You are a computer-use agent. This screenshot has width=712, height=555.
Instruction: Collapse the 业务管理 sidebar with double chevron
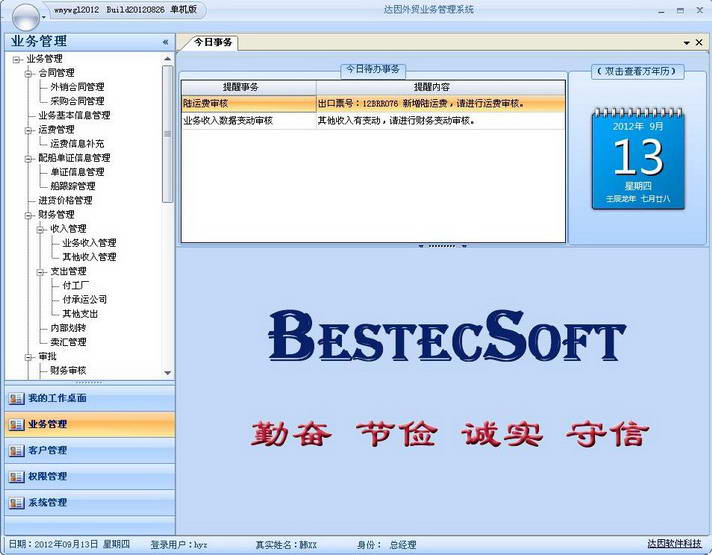165,42
